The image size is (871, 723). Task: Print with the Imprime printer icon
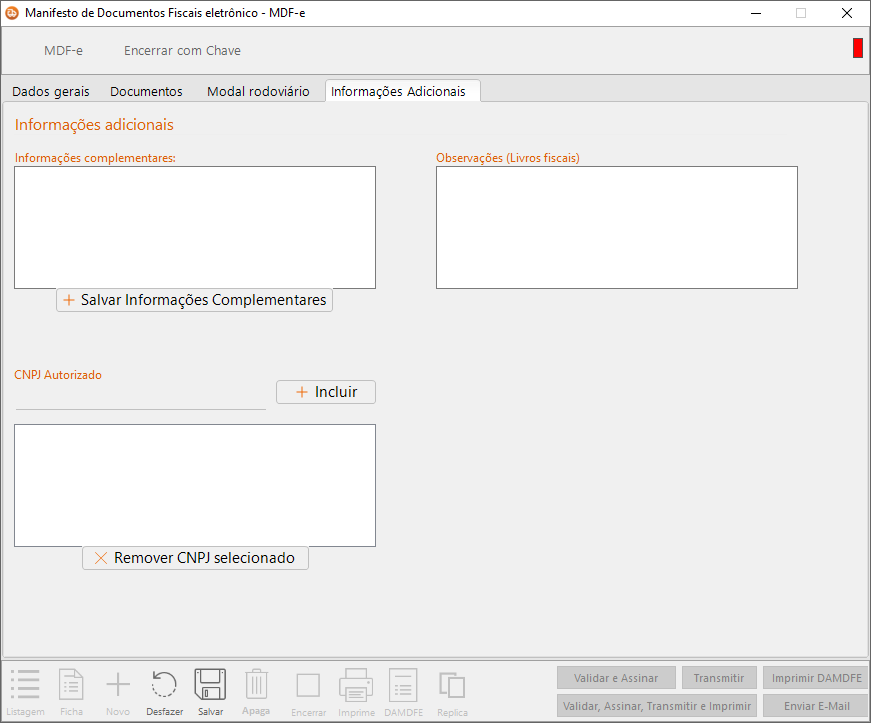[x=356, y=686]
